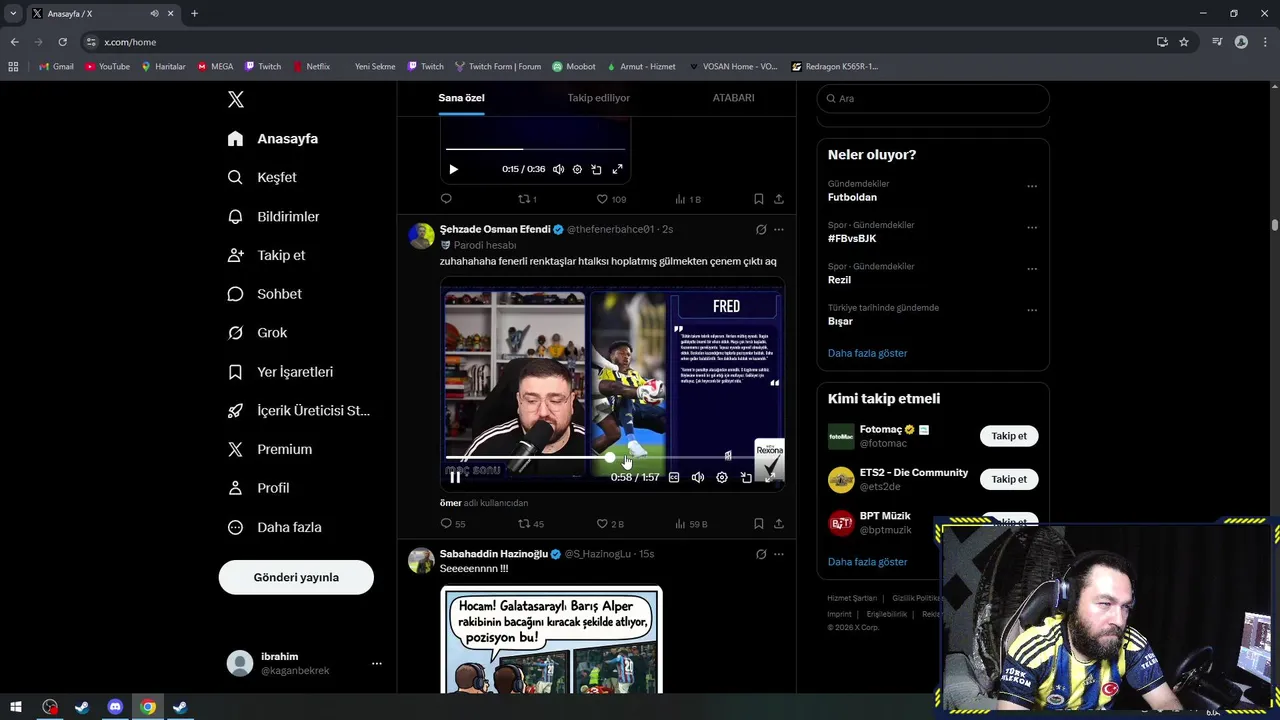Open #FBvsBJK trending topic

[x=852, y=239]
